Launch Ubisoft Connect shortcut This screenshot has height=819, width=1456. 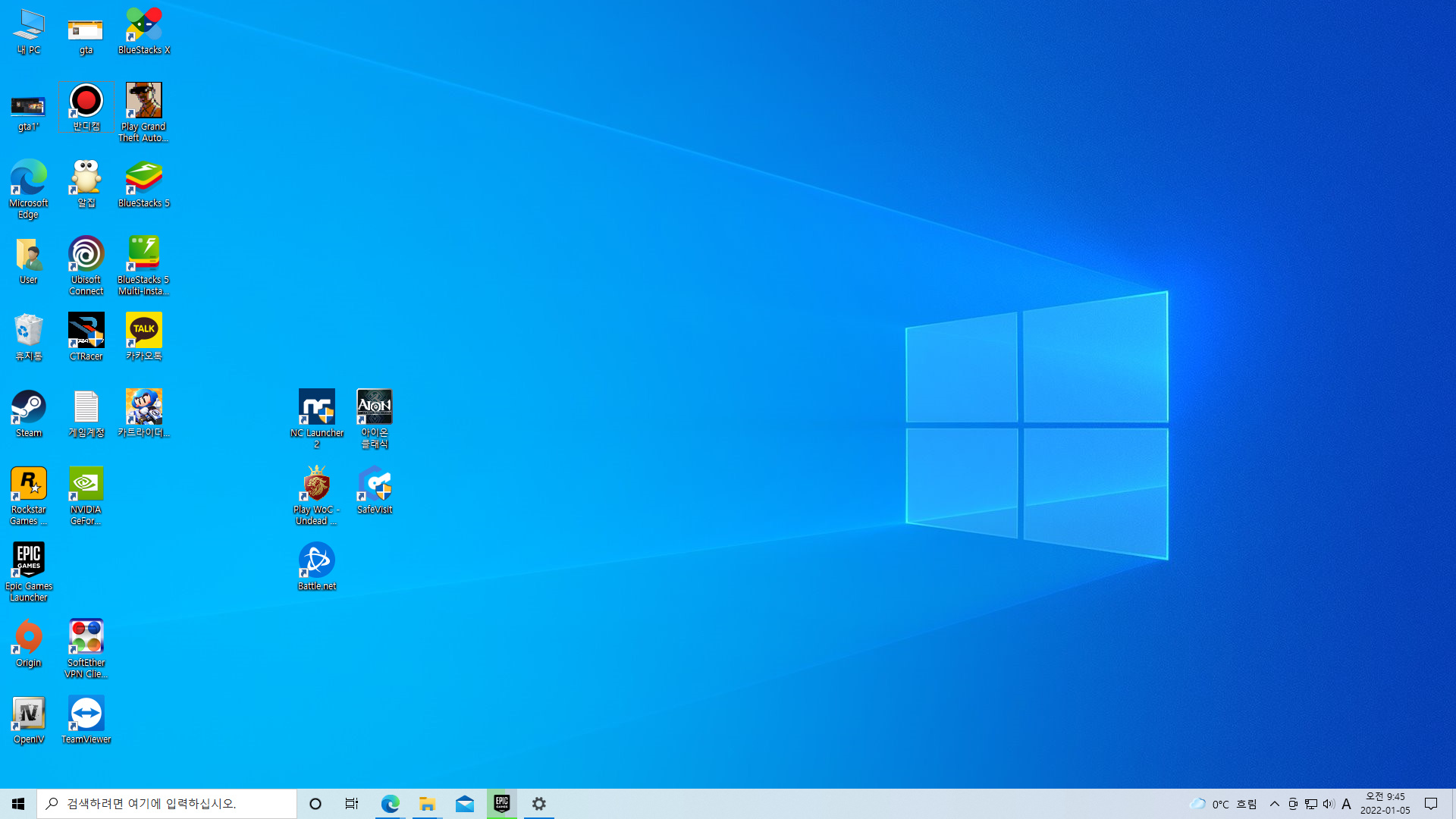(x=86, y=267)
